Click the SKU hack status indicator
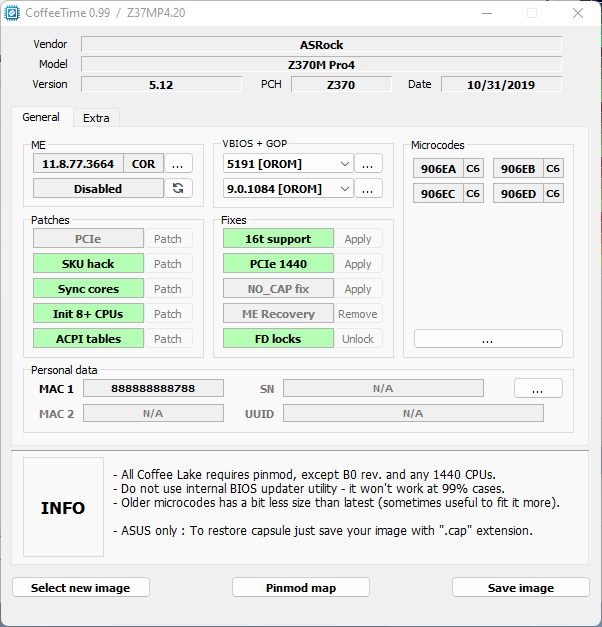Screen dimensions: 602x627 88,264
